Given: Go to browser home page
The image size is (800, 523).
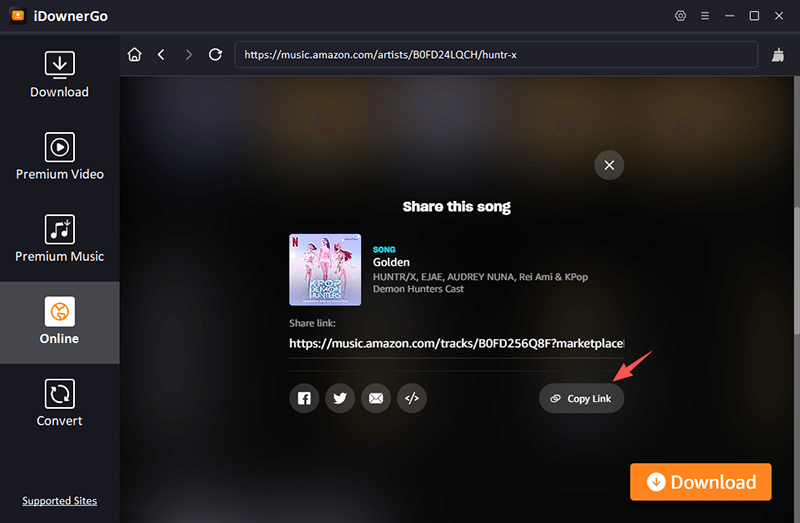Looking at the screenshot, I should [134, 54].
